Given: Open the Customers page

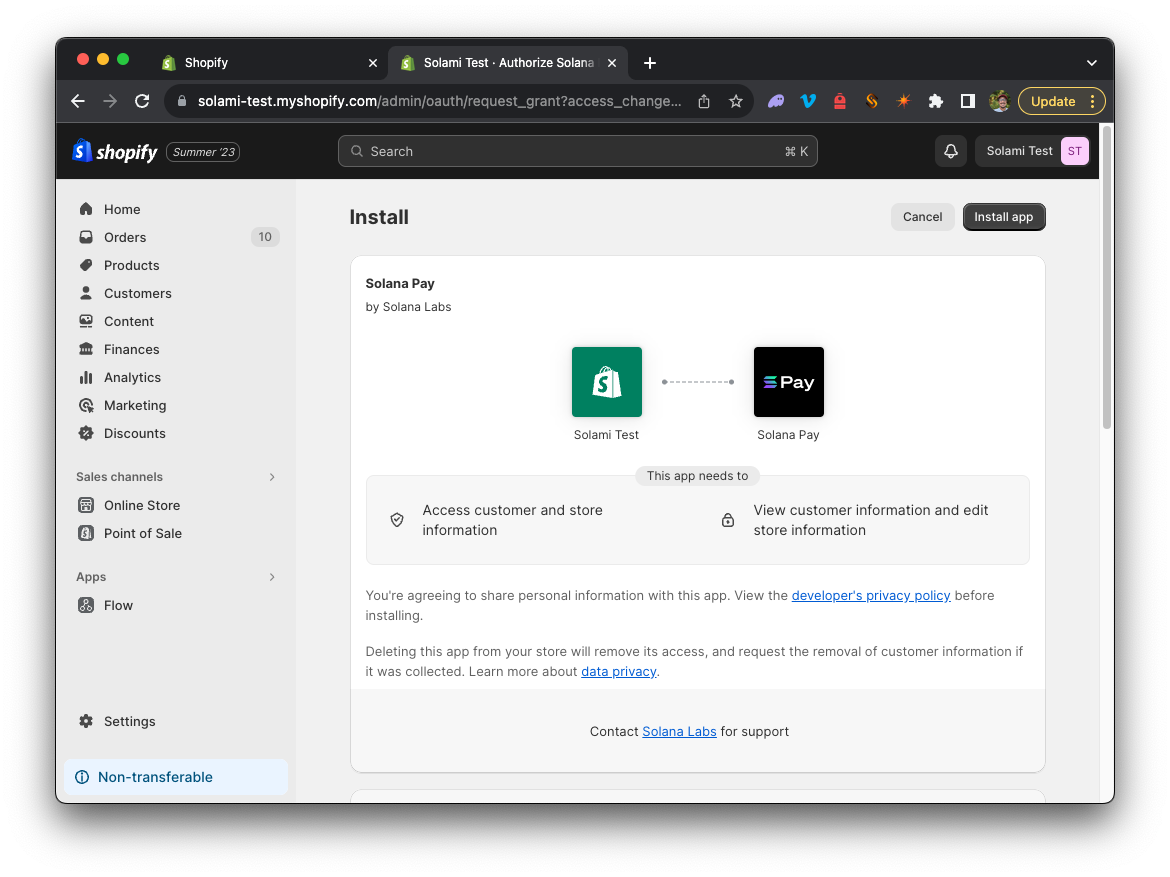Looking at the screenshot, I should click(137, 293).
